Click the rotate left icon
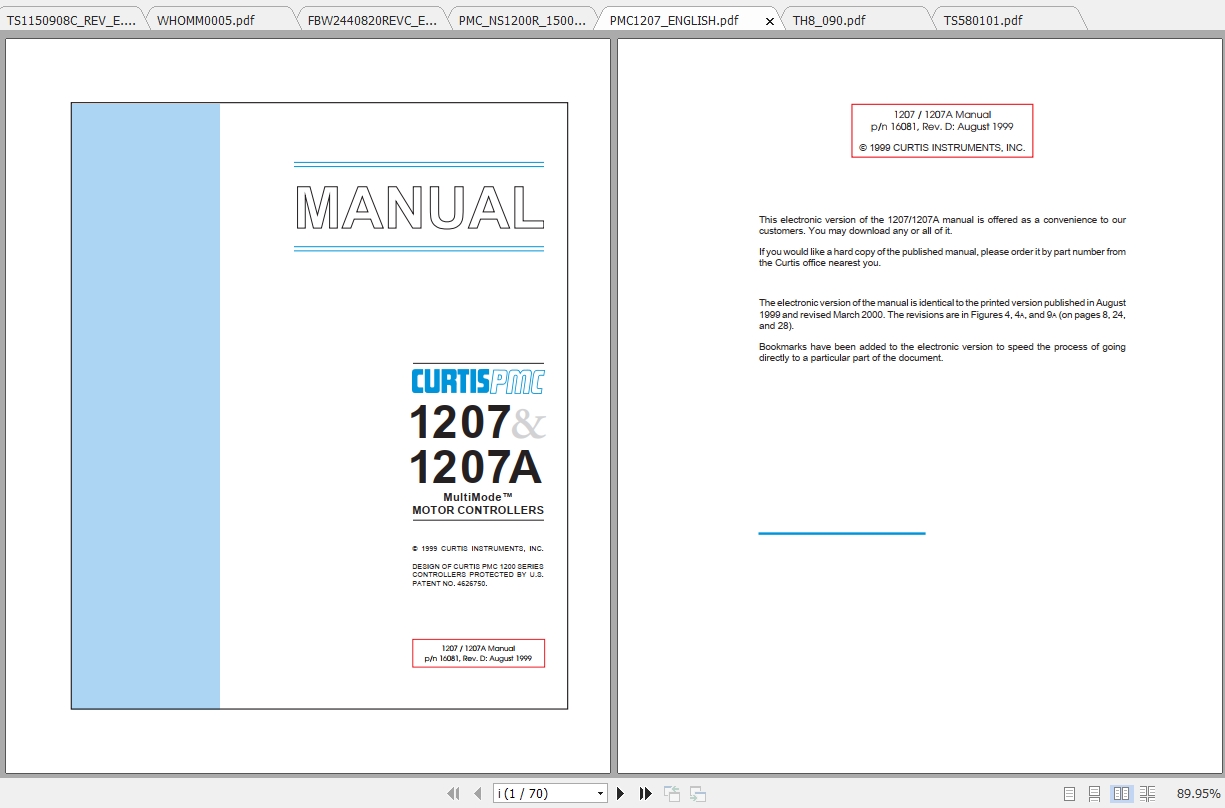The width and height of the screenshot is (1225, 808). [x=672, y=792]
